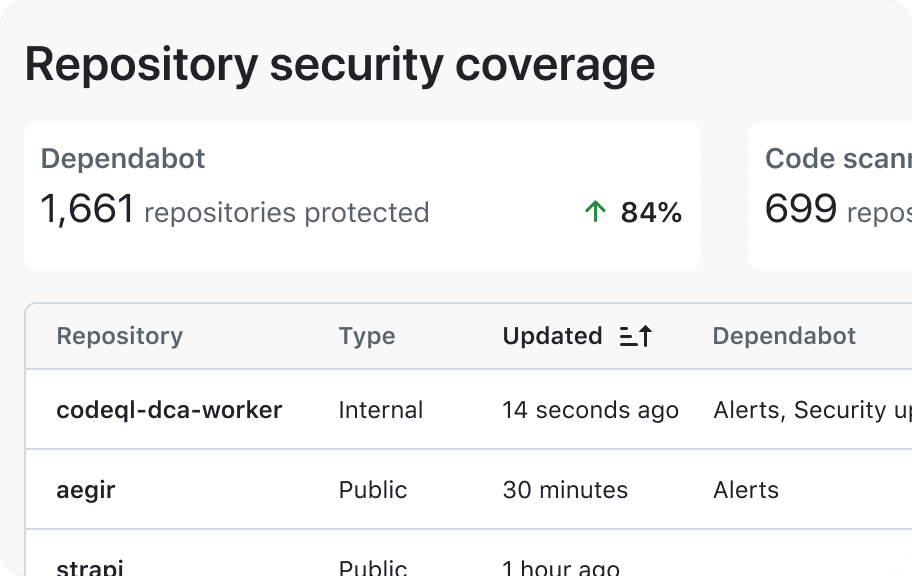The width and height of the screenshot is (912, 576).
Task: Click Alerts, Security updates in codeql row
Action: [x=813, y=410]
